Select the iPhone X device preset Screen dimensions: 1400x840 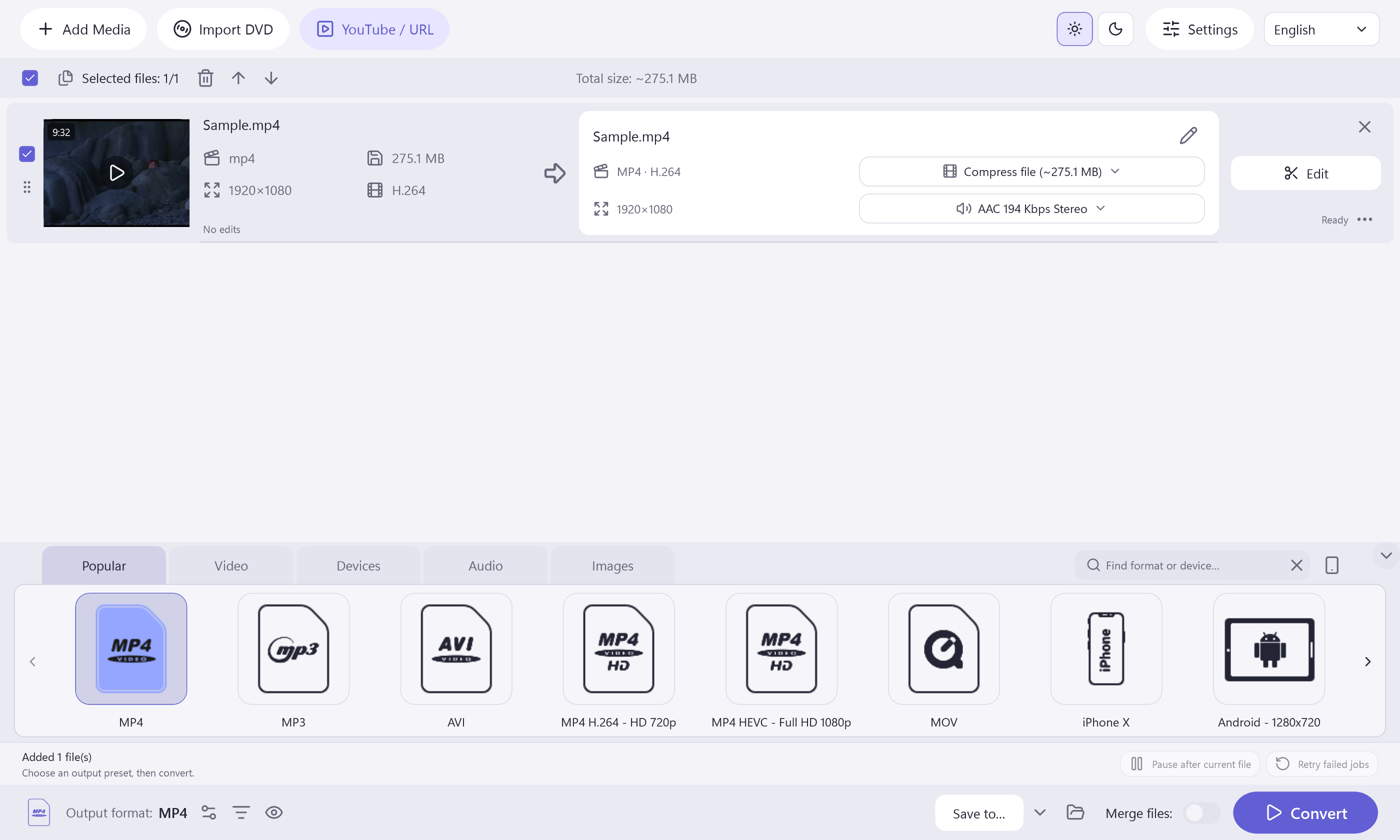point(1106,648)
